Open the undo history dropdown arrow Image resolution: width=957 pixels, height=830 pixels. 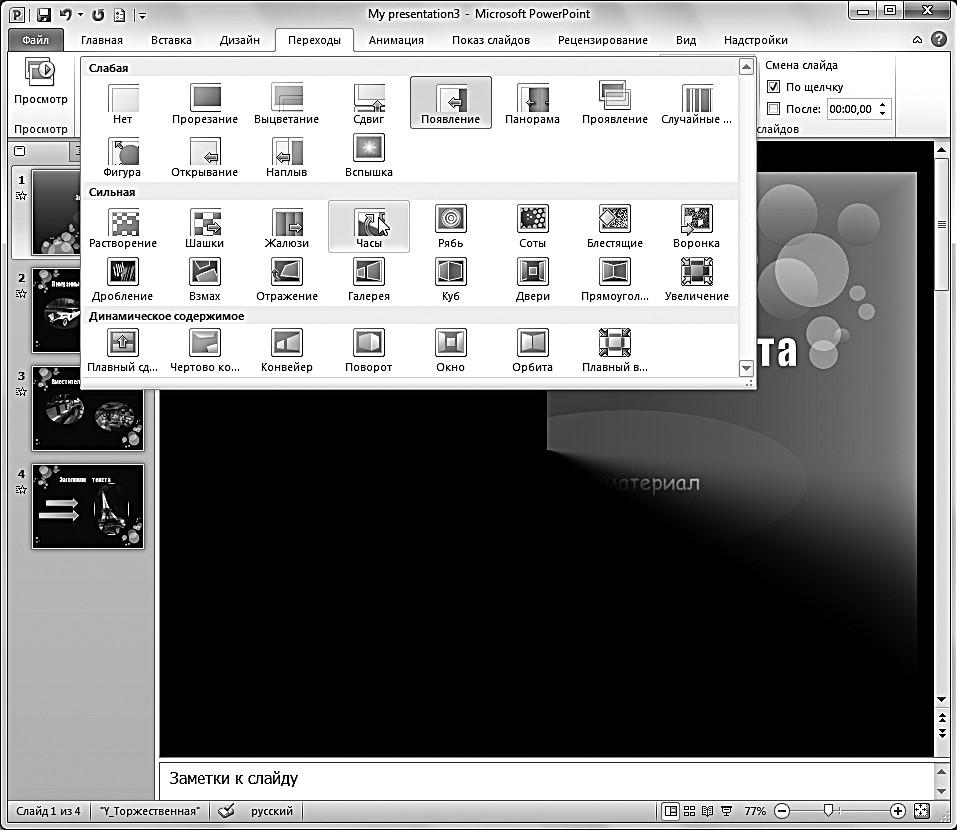[81, 15]
